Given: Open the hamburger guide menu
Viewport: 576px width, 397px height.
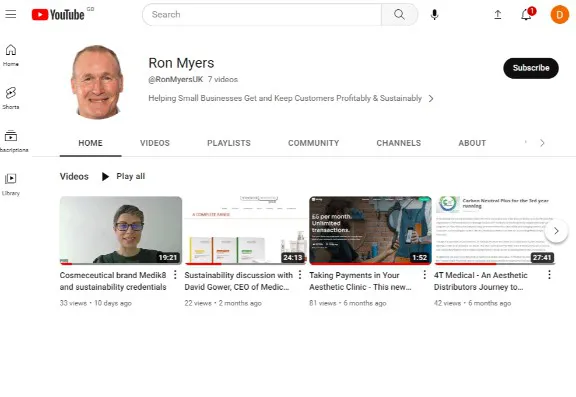Looking at the screenshot, I should [x=11, y=14].
